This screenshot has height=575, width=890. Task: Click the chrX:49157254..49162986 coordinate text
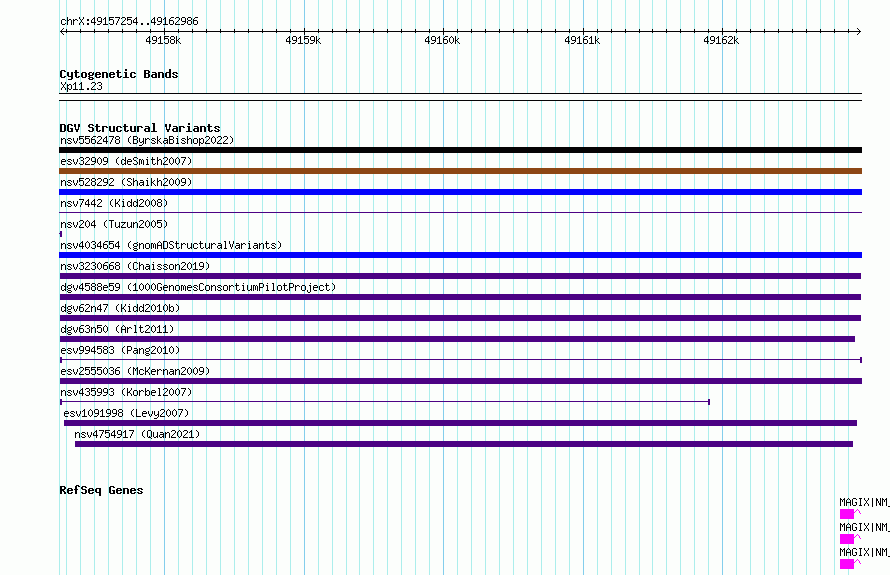(129, 22)
